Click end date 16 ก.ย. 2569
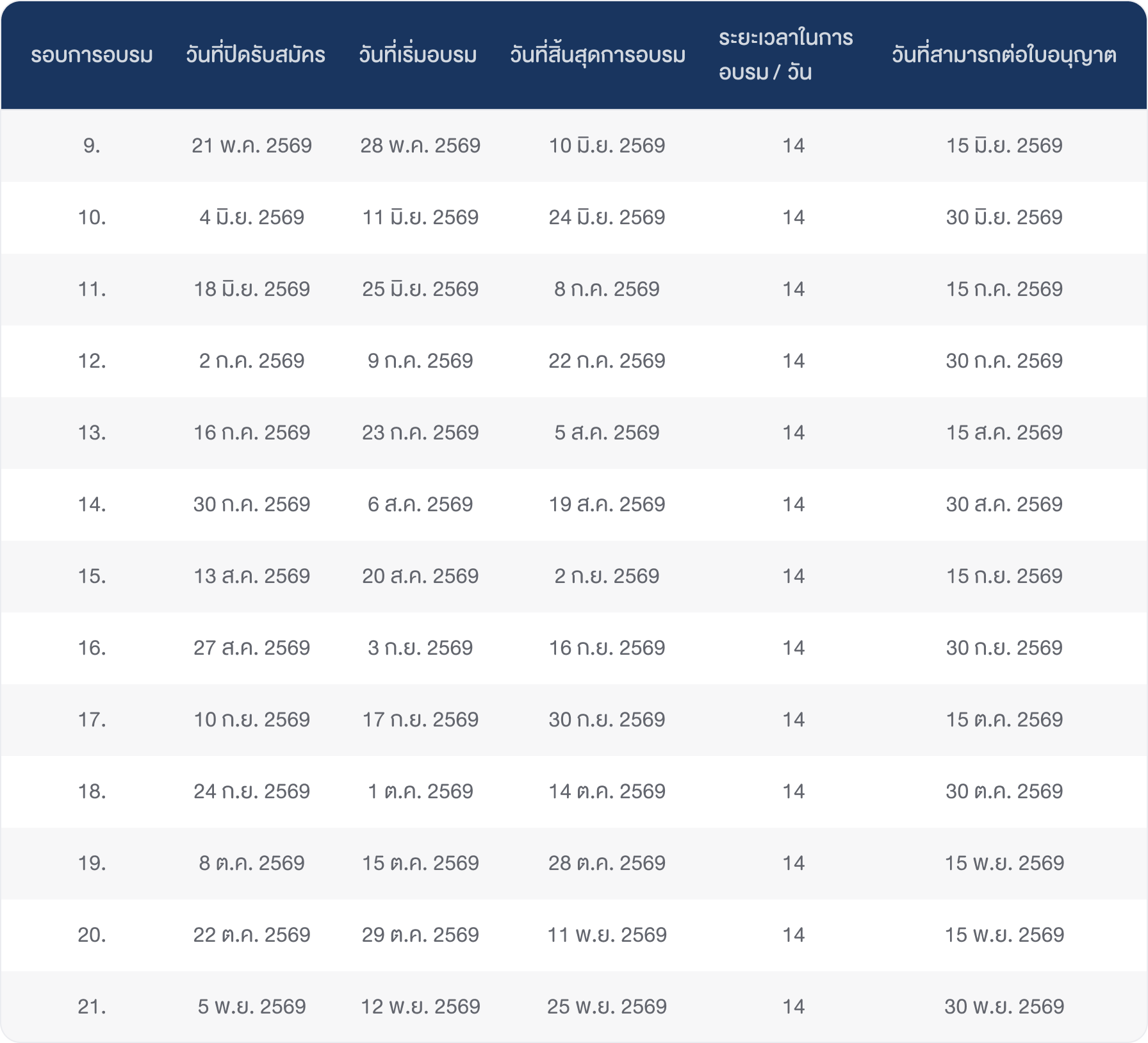 [607, 648]
